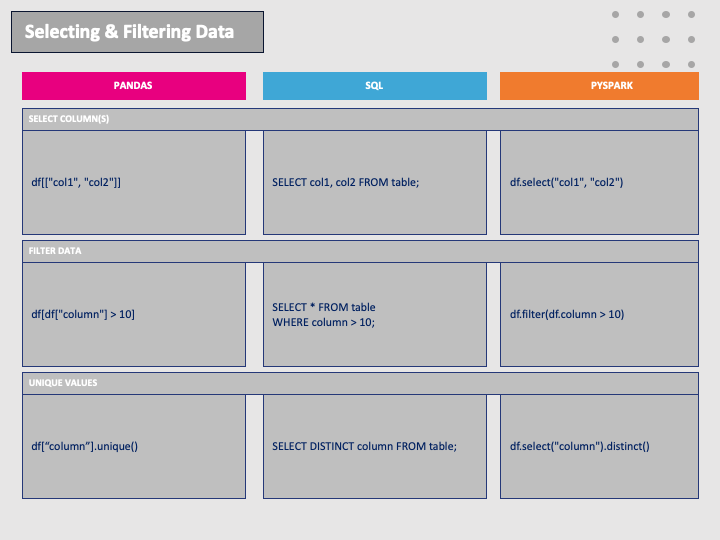Click the df.select("col1", "col2") PySpark box
Viewport: 720px width, 540px height.
pos(599,183)
